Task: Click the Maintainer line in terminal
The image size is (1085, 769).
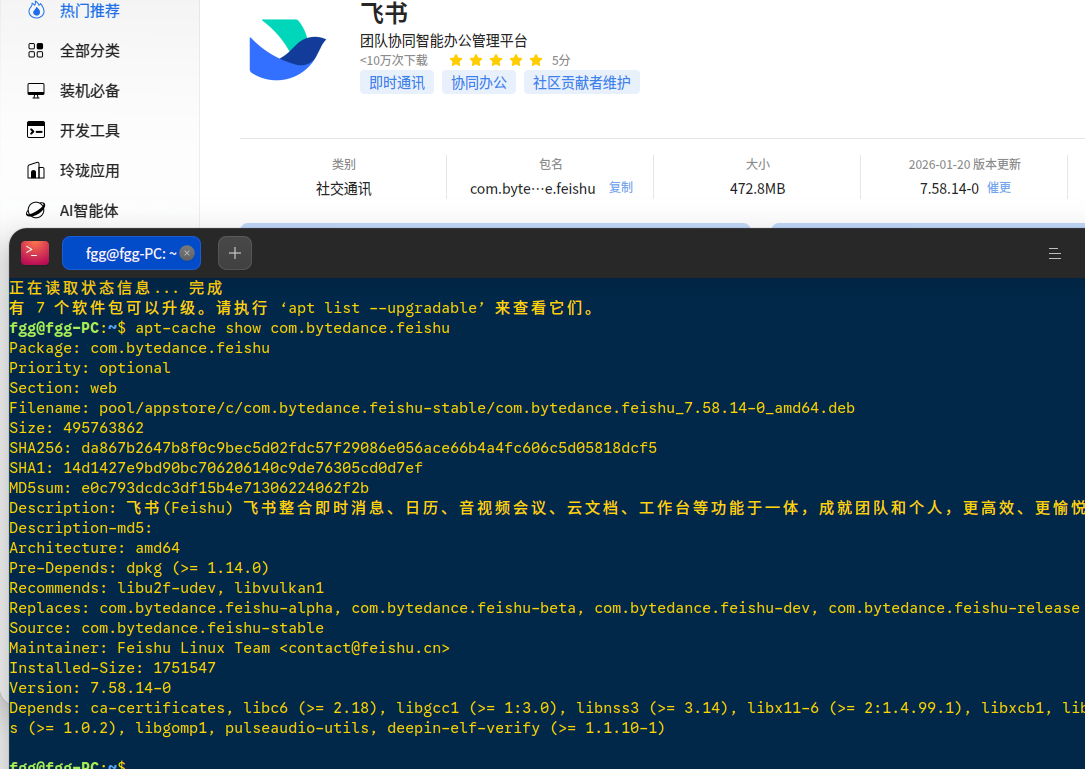Action: click(x=229, y=648)
